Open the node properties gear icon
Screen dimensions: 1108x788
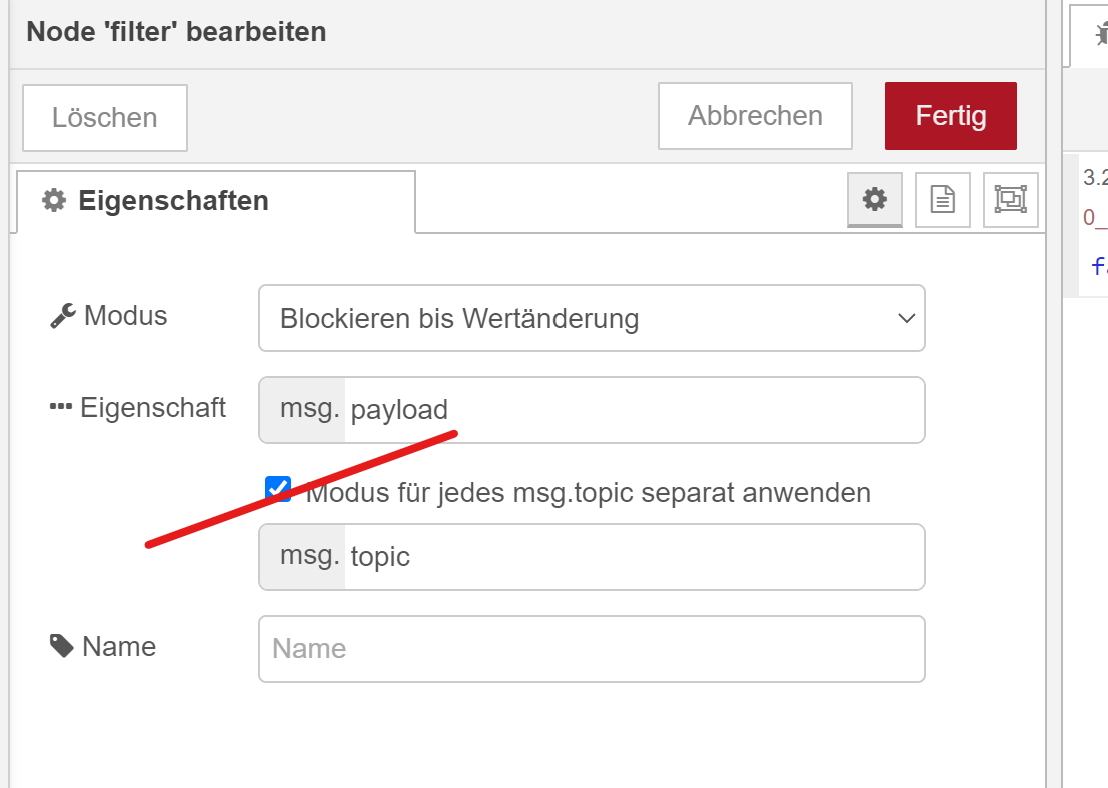pos(875,200)
